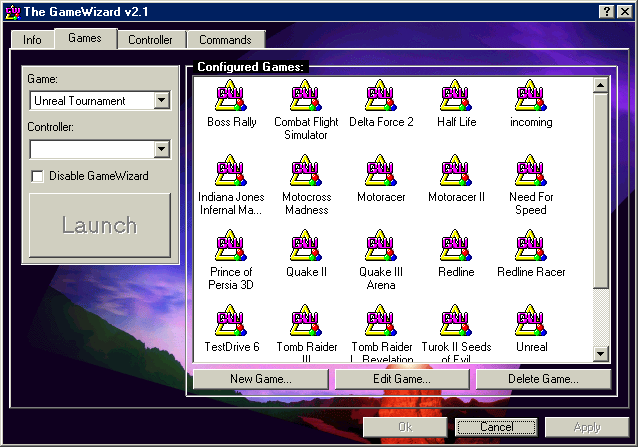Screen dimensions: 638x447
Task: Click the 'Need For Speed' label text
Action: tap(531, 203)
